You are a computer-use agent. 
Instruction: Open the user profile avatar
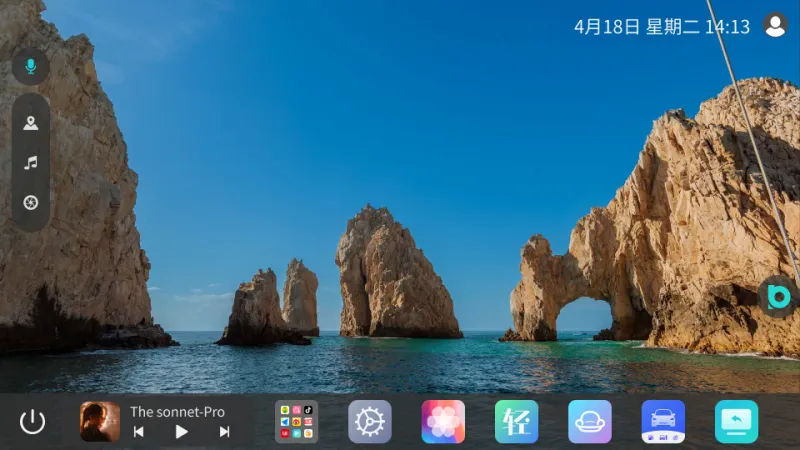pyautogui.click(x=775, y=25)
